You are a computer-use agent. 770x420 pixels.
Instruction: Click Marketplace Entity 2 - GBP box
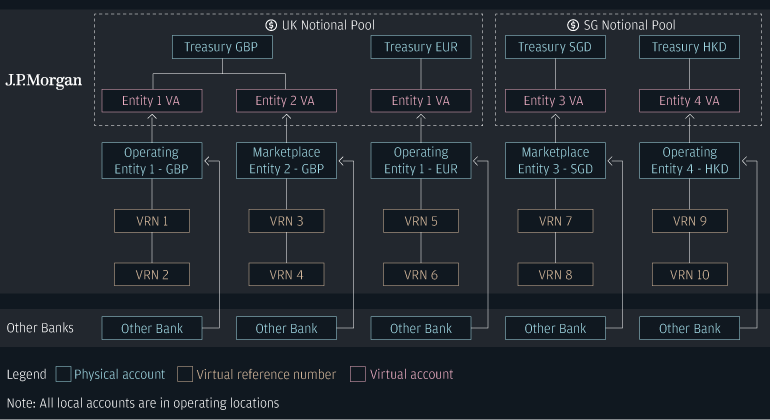(286, 161)
